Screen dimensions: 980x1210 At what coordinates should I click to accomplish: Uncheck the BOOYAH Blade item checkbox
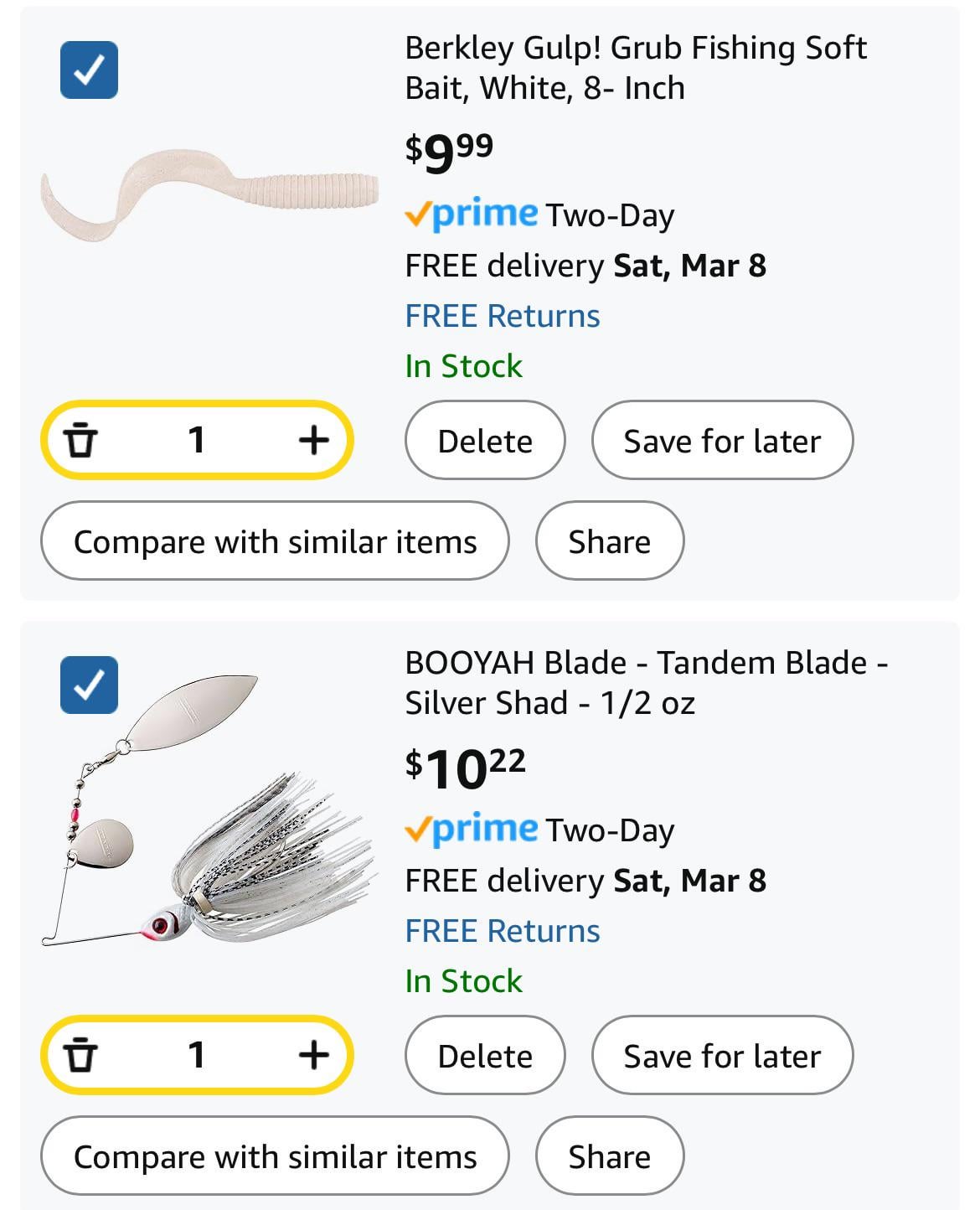pos(89,685)
